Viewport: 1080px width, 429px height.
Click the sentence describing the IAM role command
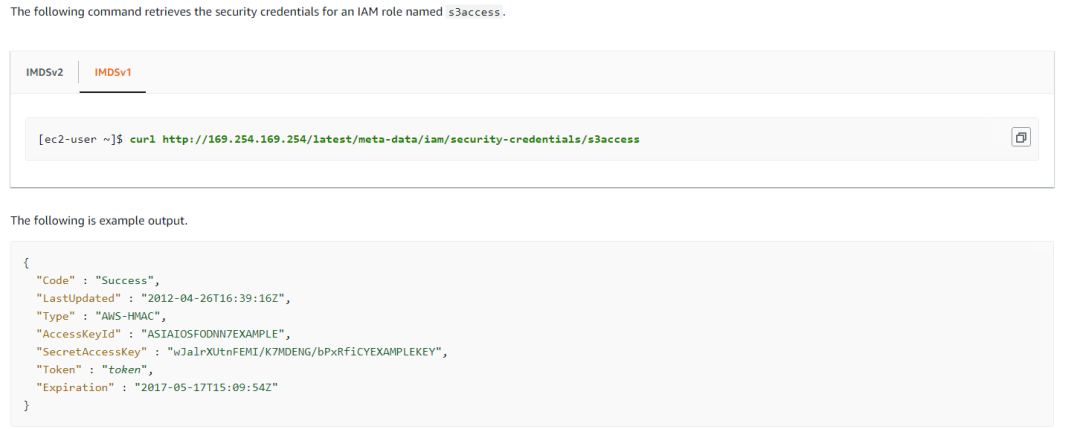pyautogui.click(x=230, y=11)
